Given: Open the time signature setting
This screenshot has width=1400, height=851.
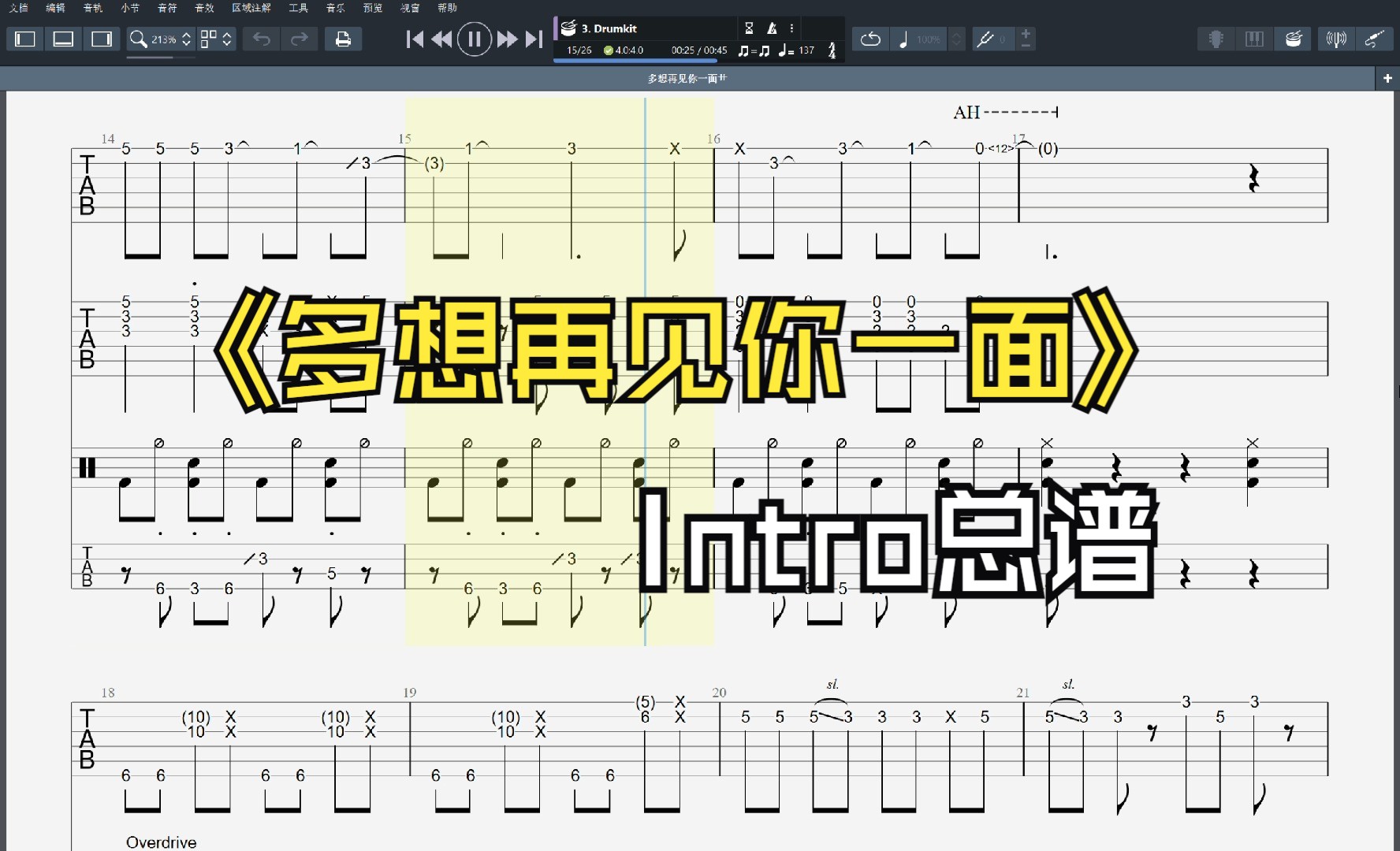Looking at the screenshot, I should pos(832,50).
